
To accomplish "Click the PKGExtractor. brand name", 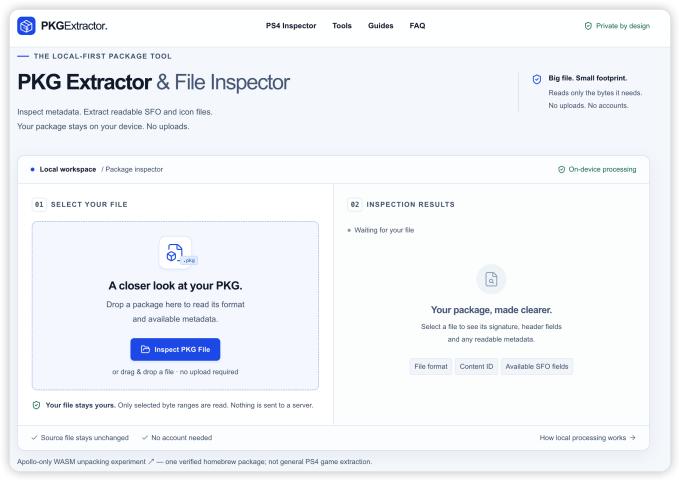I will click(x=74, y=26).
